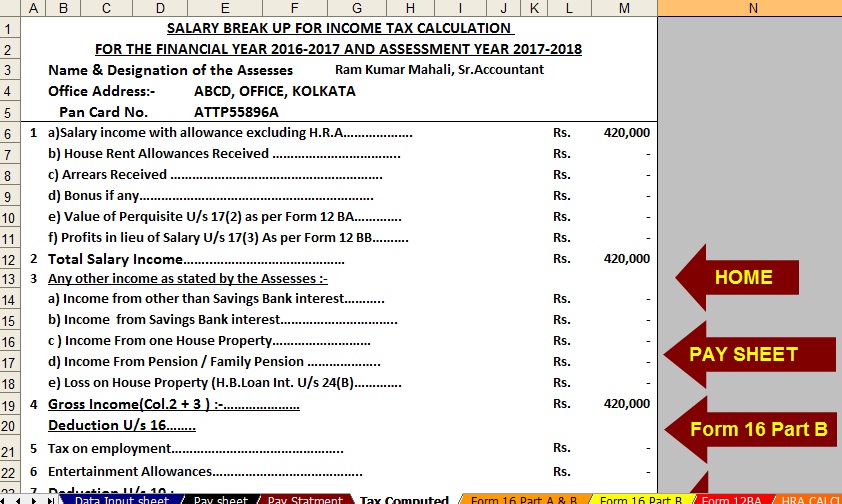Select column N header
842x504 pixels.
[x=750, y=8]
